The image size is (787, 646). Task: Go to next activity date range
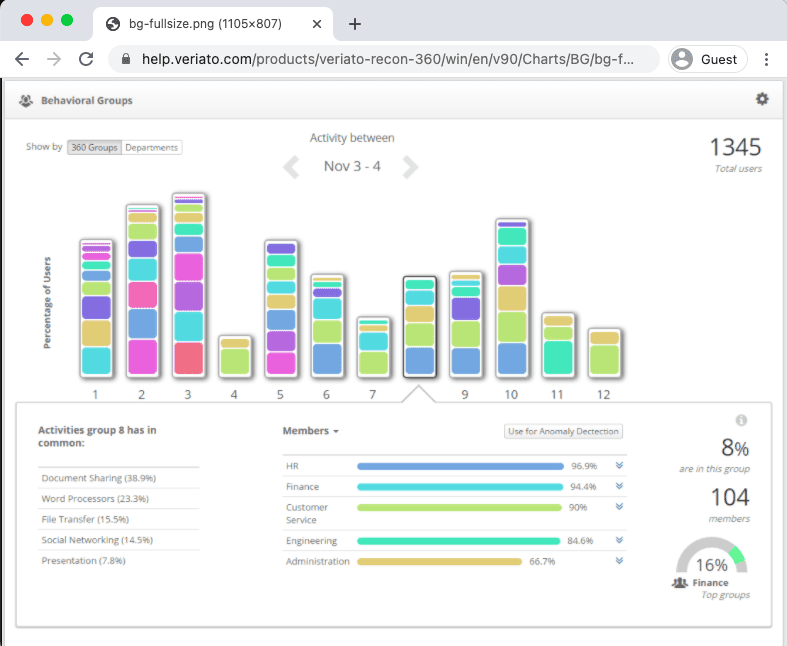(410, 167)
